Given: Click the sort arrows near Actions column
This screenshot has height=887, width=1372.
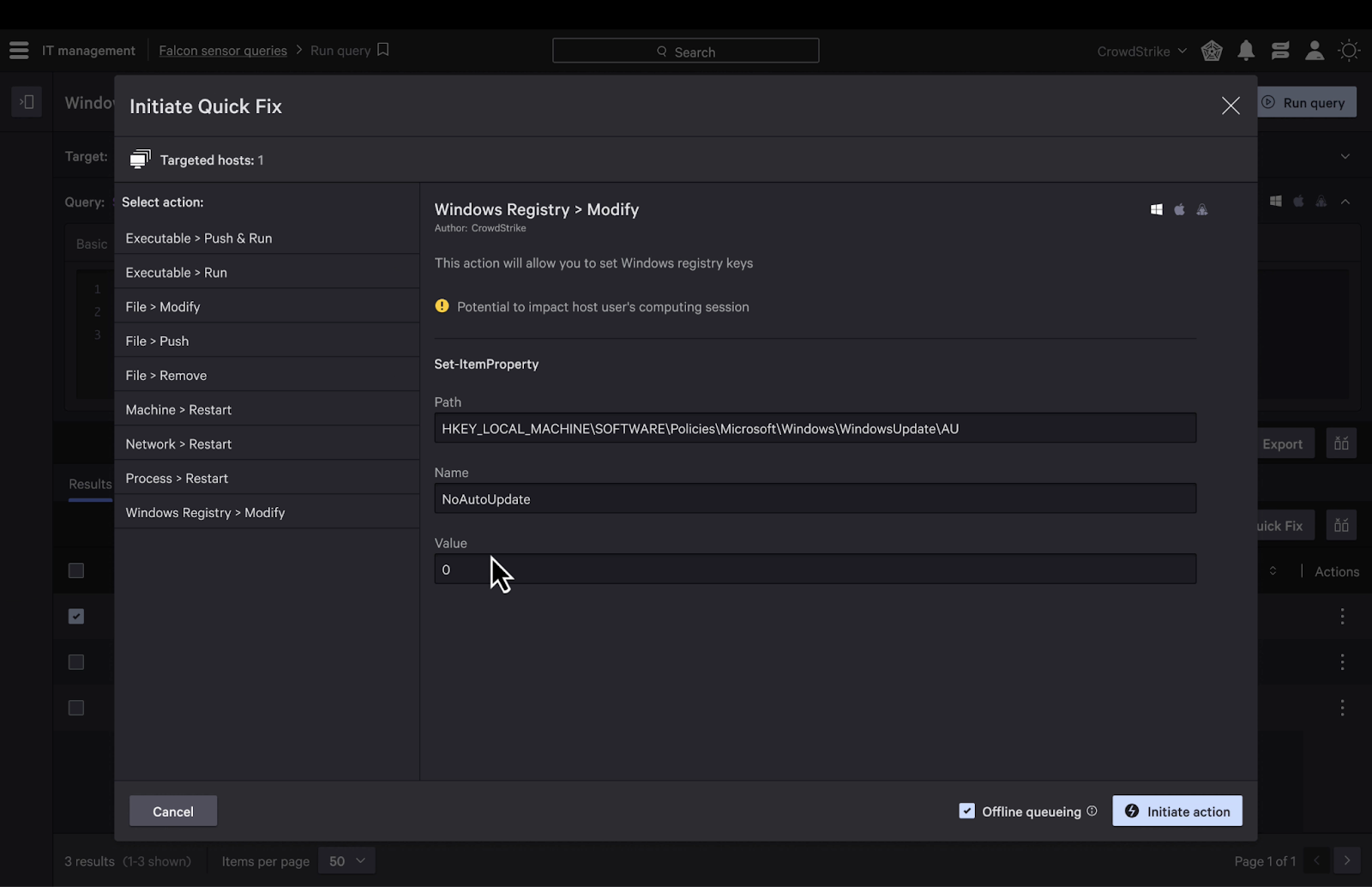Looking at the screenshot, I should [1273, 570].
